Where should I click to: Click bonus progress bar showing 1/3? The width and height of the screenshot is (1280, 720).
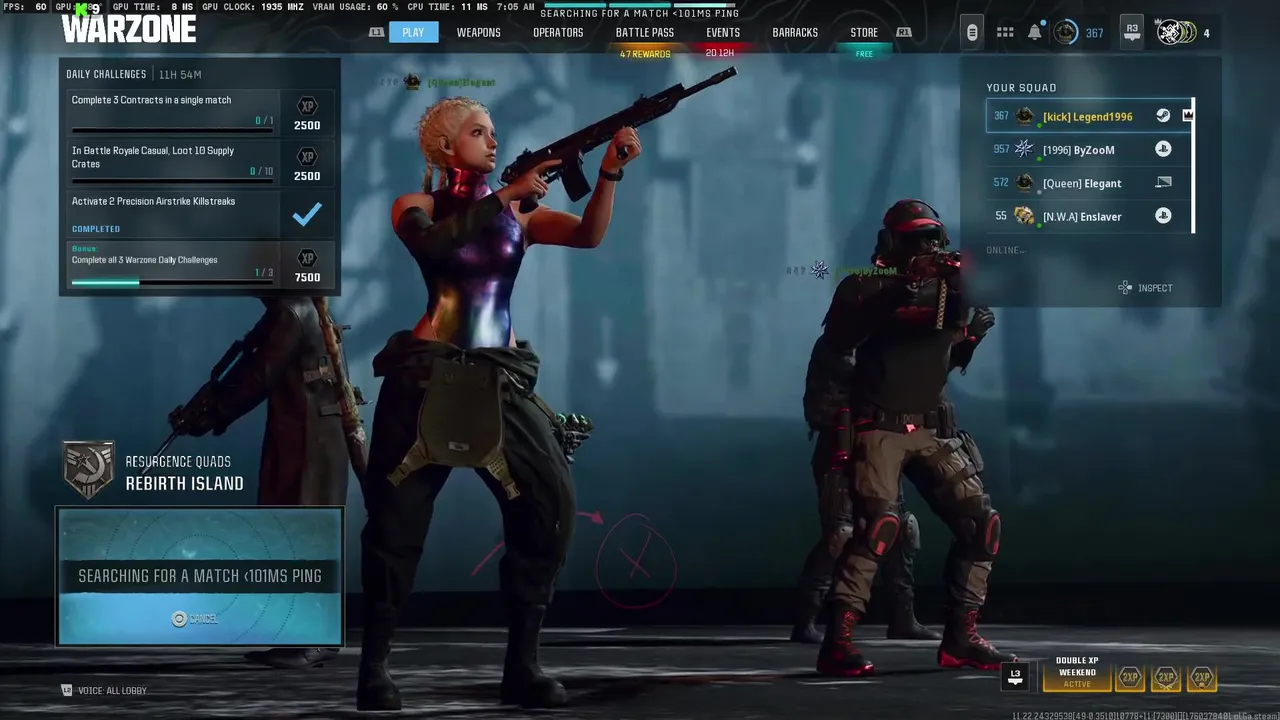click(x=172, y=282)
